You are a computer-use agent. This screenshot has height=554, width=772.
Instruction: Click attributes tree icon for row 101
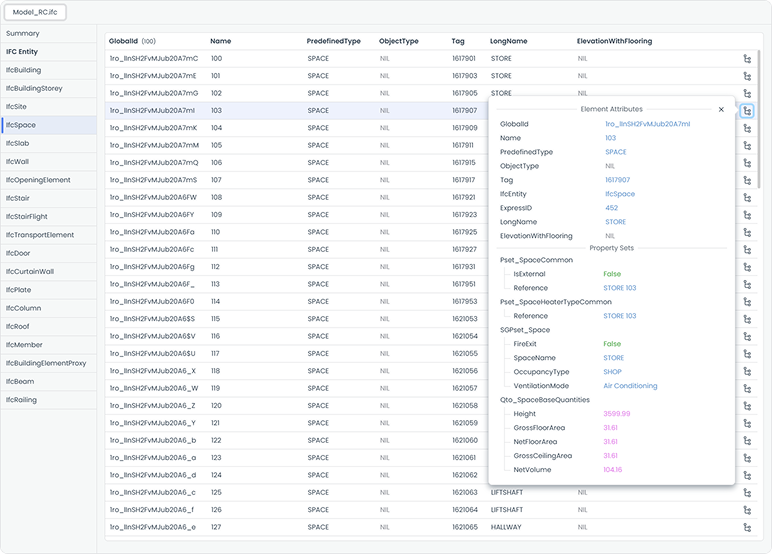pos(746,76)
